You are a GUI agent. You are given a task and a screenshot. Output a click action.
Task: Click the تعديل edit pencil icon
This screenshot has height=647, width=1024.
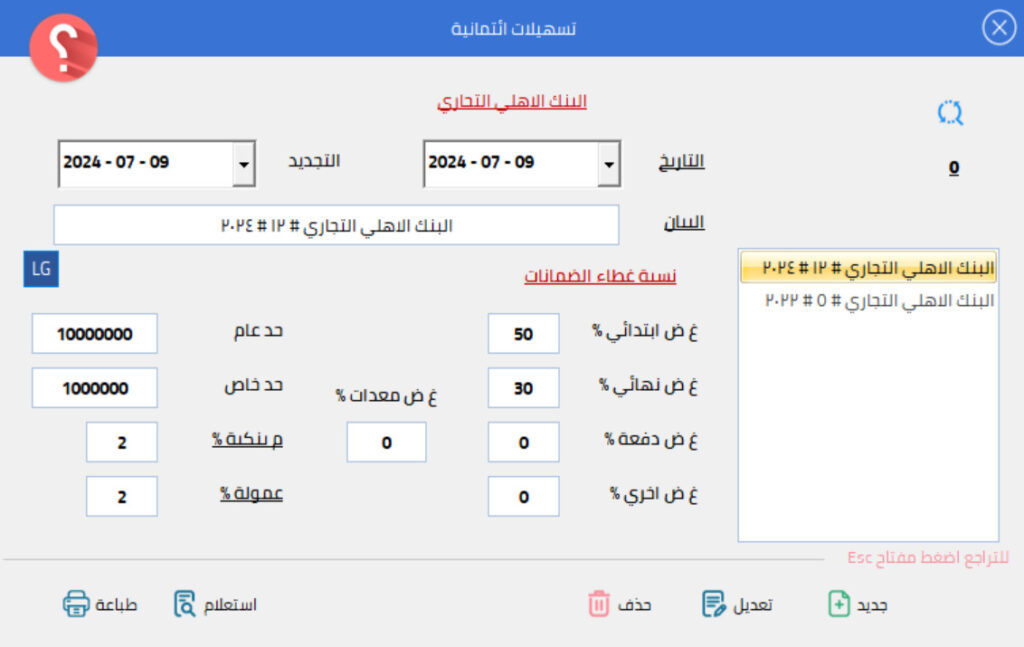click(713, 604)
